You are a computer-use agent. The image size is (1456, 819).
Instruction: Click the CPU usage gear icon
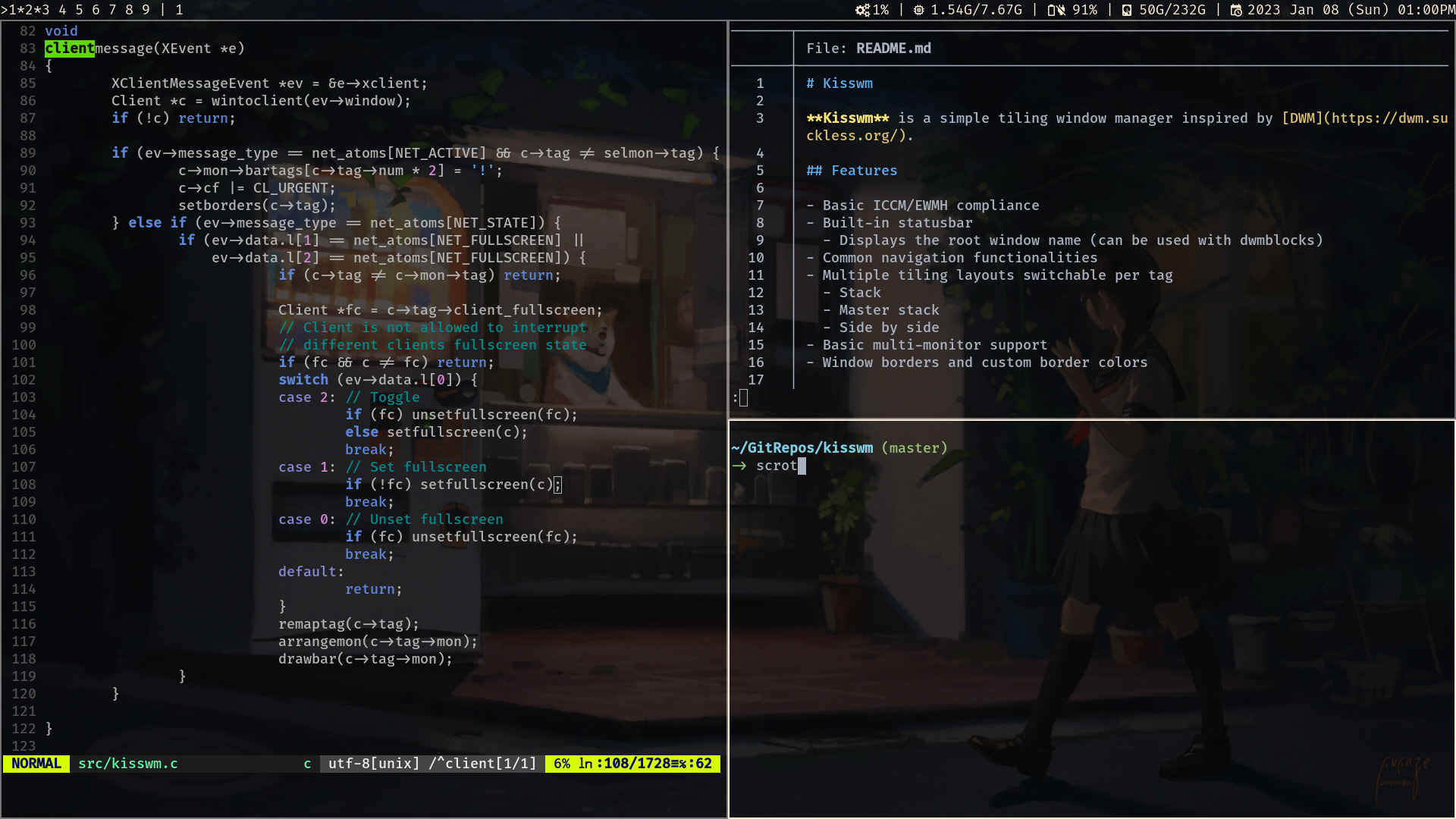(862, 10)
